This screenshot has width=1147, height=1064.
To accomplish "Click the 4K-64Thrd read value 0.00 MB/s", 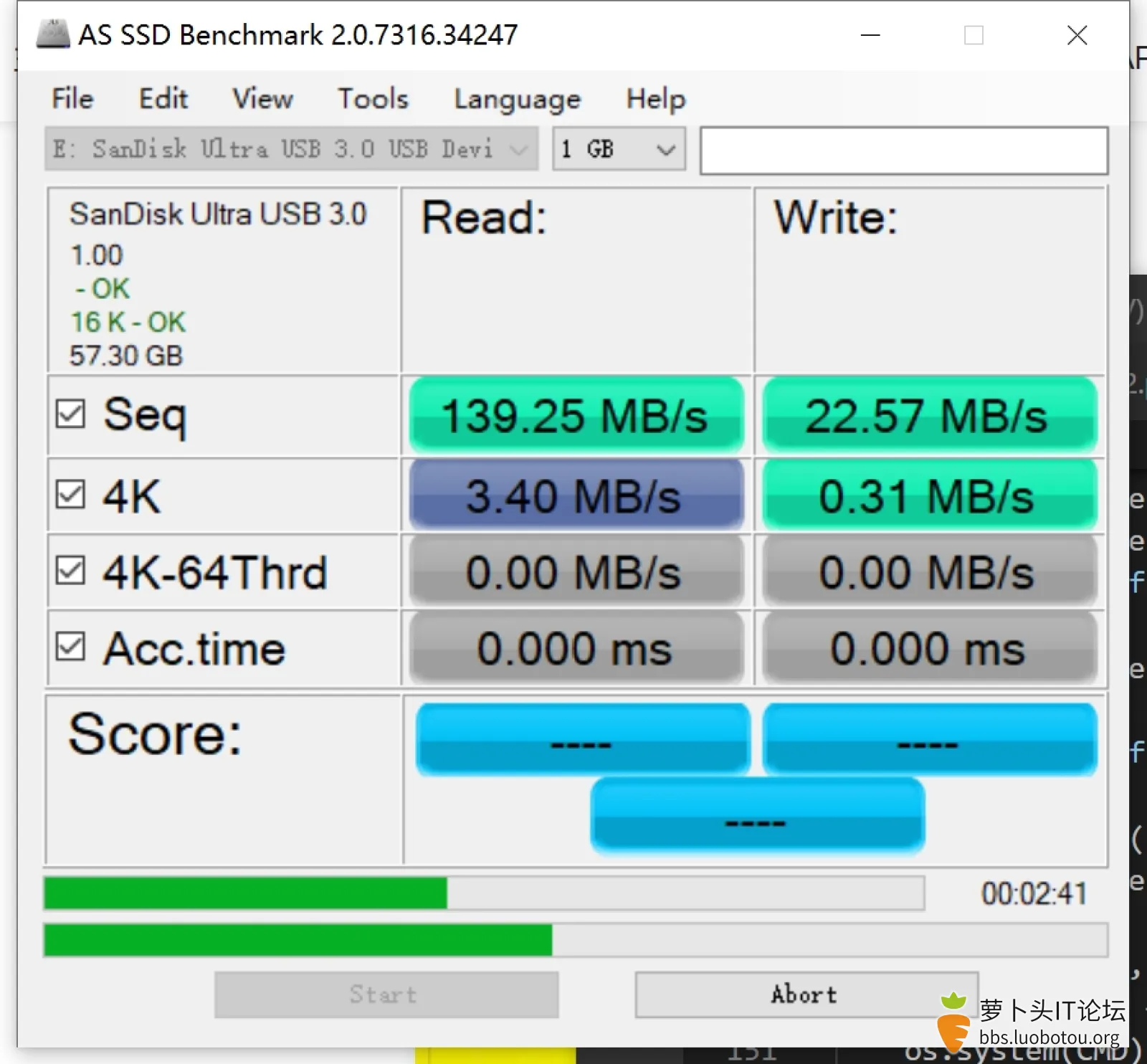I will pyautogui.click(x=576, y=572).
